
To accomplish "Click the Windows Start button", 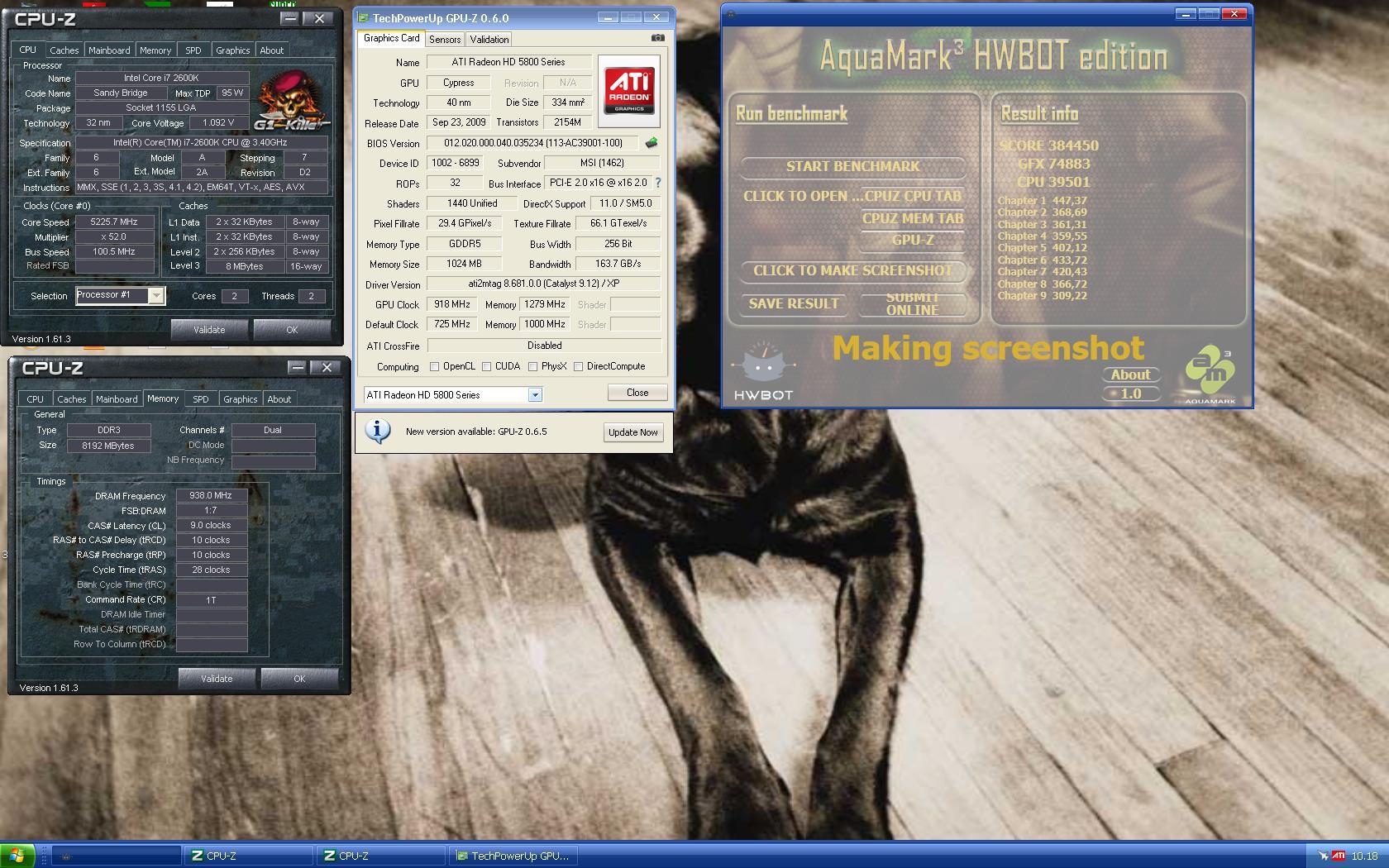I will click(x=17, y=856).
